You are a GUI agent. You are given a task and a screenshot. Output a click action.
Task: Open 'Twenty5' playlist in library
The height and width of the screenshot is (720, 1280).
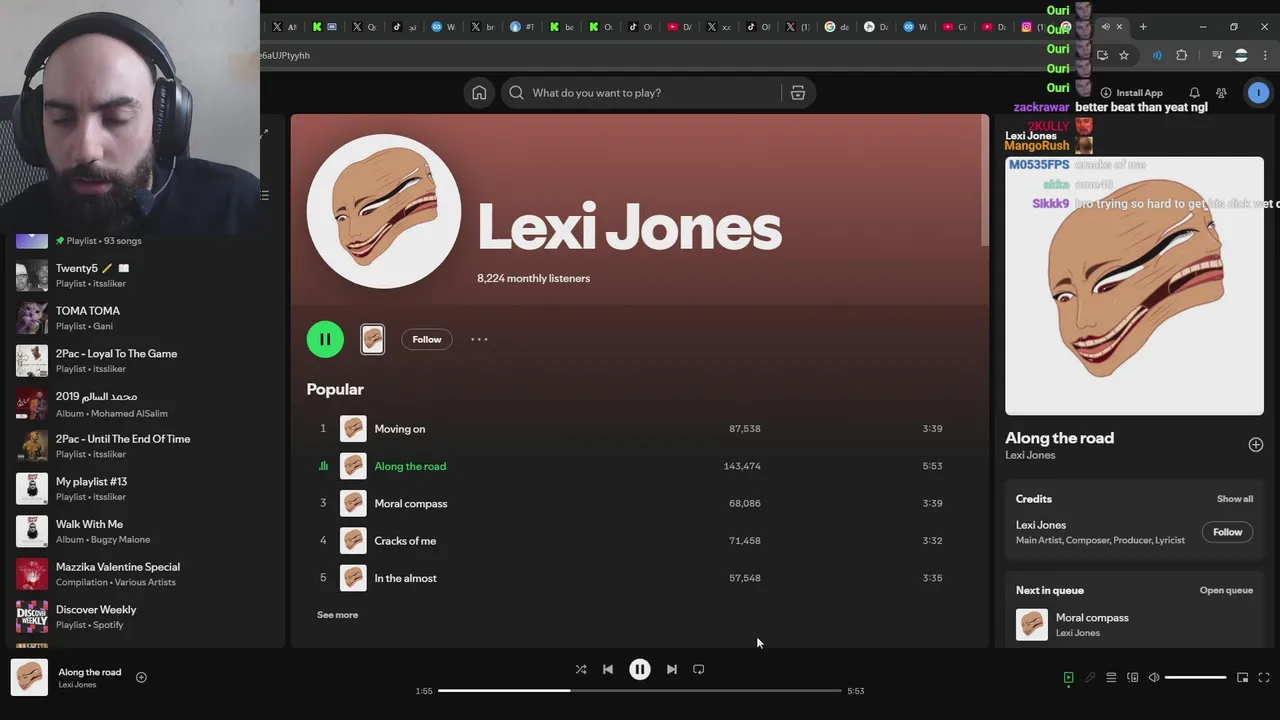click(x=145, y=275)
